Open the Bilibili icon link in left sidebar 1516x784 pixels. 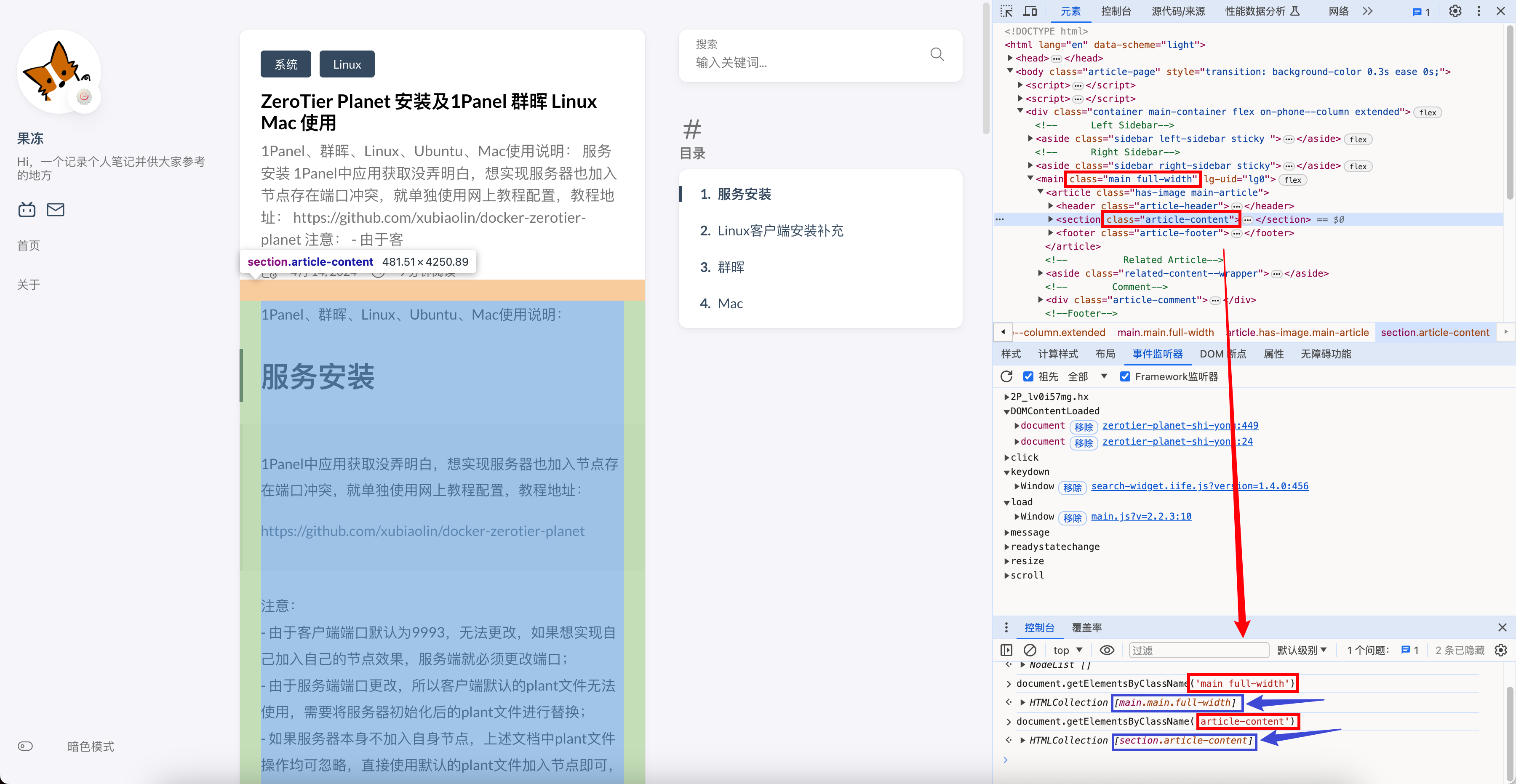coord(27,209)
